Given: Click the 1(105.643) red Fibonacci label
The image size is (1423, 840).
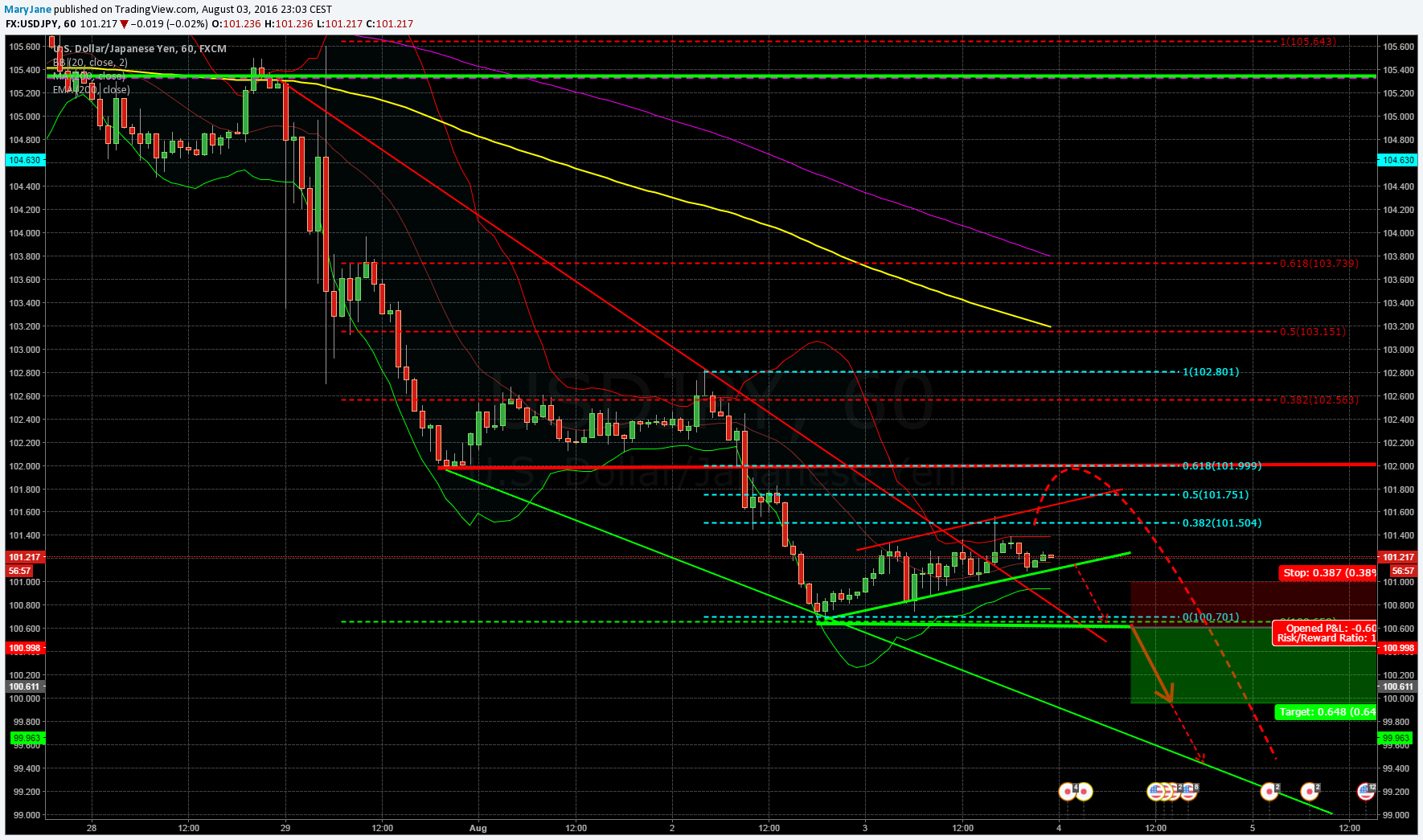Looking at the screenshot, I should tap(1308, 42).
